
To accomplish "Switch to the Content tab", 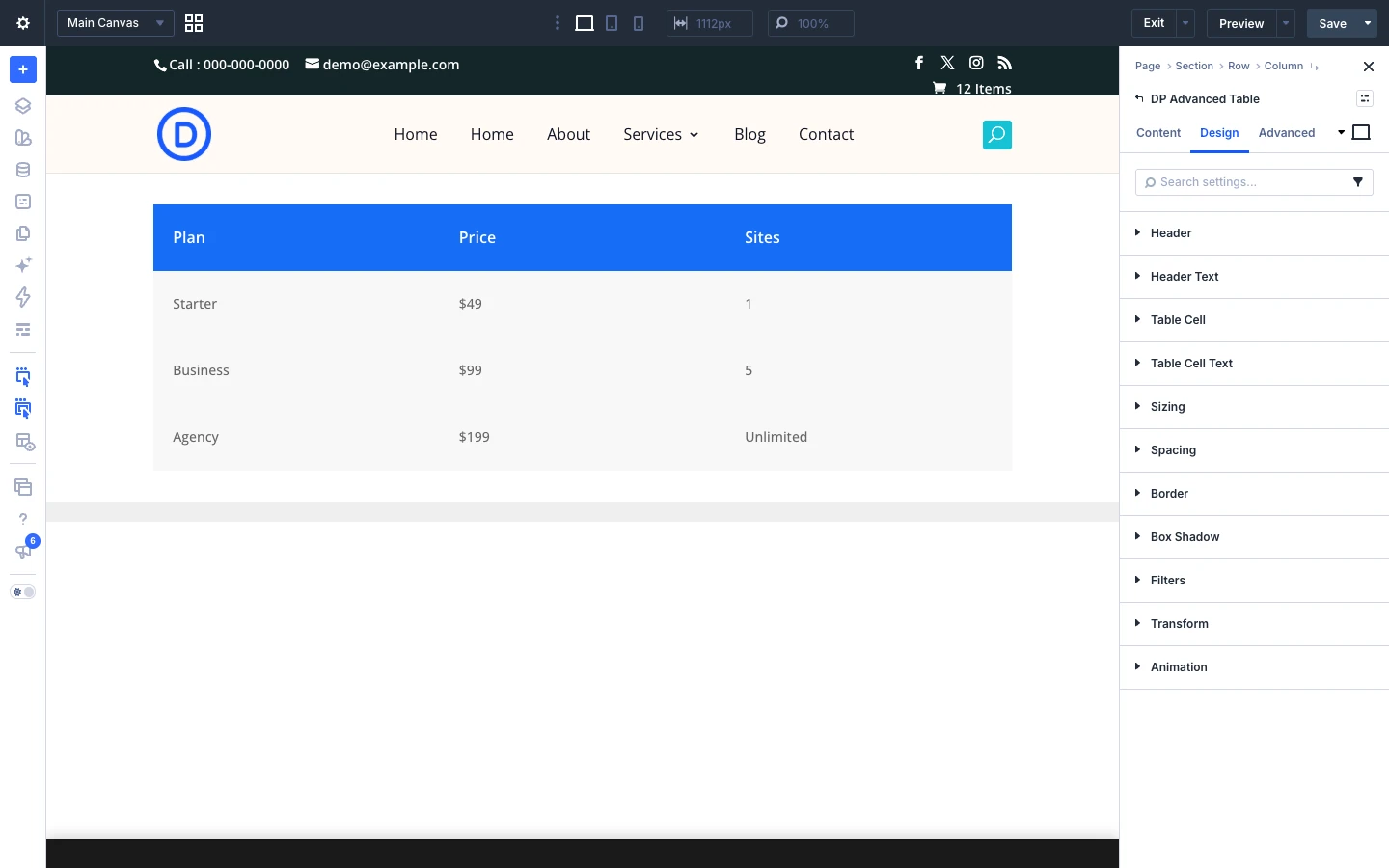I will pyautogui.click(x=1158, y=133).
